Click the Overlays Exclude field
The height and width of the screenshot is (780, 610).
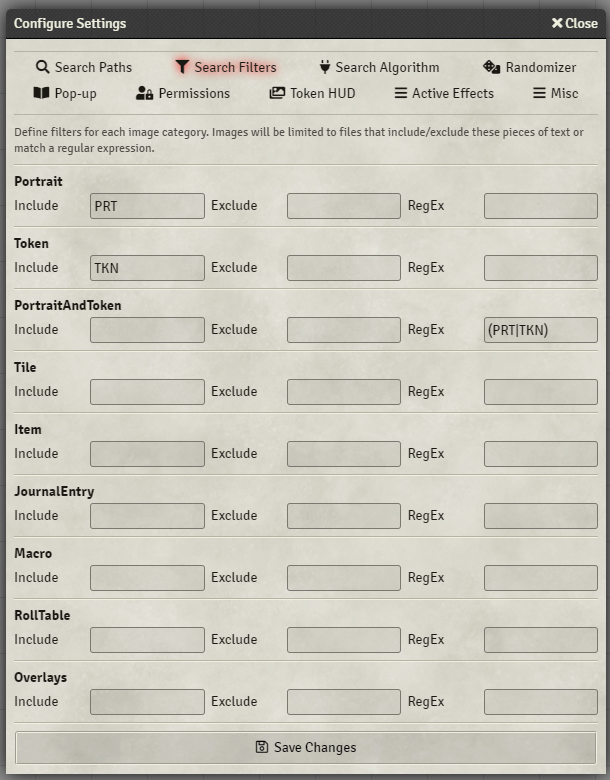[344, 702]
